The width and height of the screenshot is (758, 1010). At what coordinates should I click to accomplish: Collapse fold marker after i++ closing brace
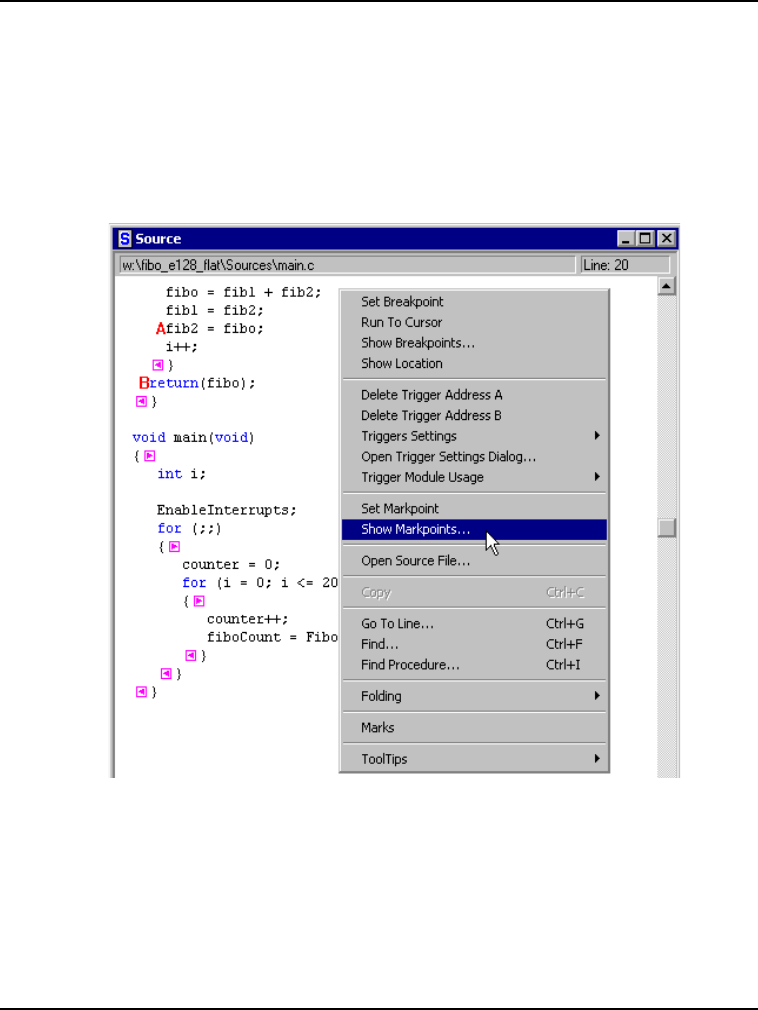(x=158, y=365)
